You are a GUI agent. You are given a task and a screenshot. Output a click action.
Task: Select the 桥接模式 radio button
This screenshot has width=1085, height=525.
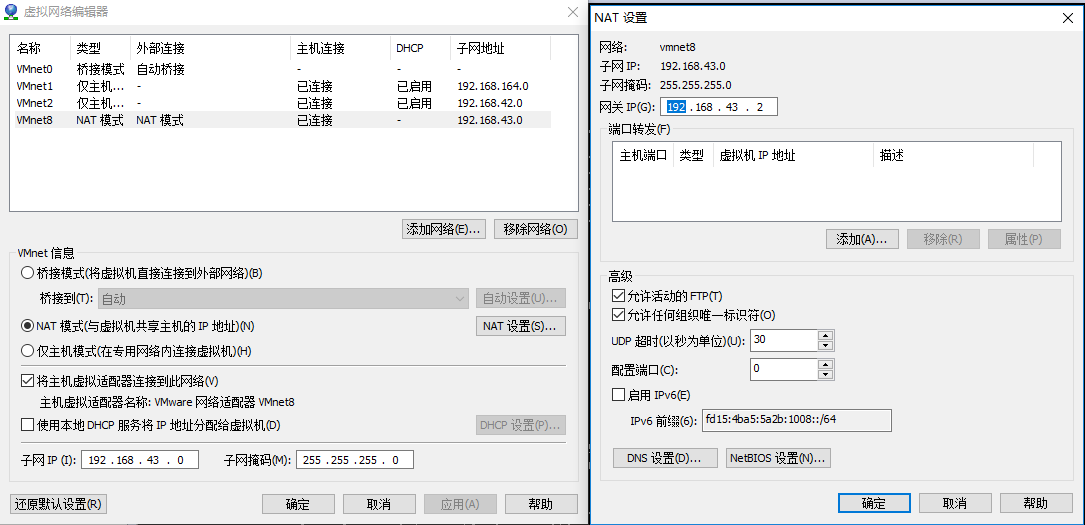[x=28, y=273]
